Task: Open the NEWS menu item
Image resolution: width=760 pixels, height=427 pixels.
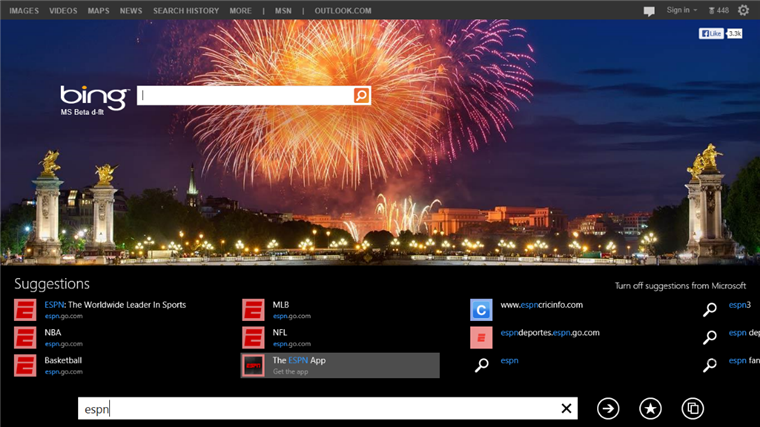Action: point(131,11)
